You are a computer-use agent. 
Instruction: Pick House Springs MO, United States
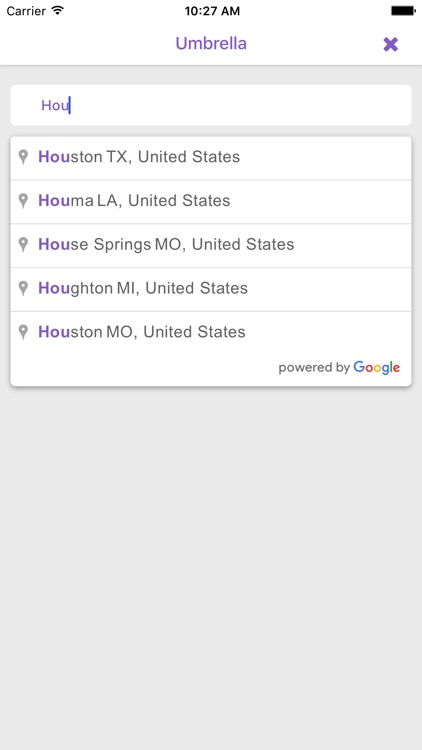(211, 245)
